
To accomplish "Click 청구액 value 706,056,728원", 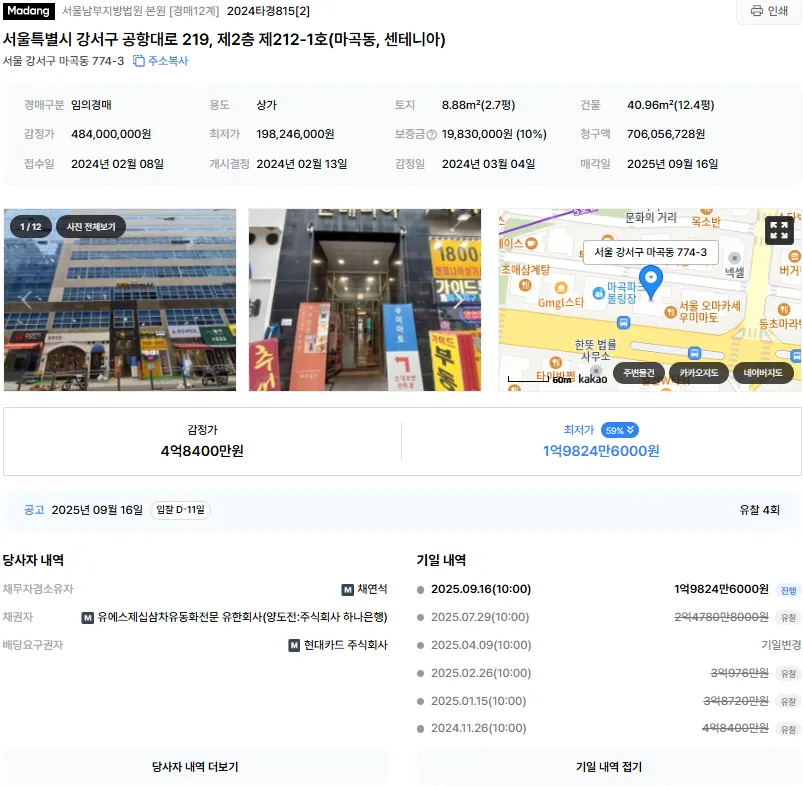I will [666, 134].
